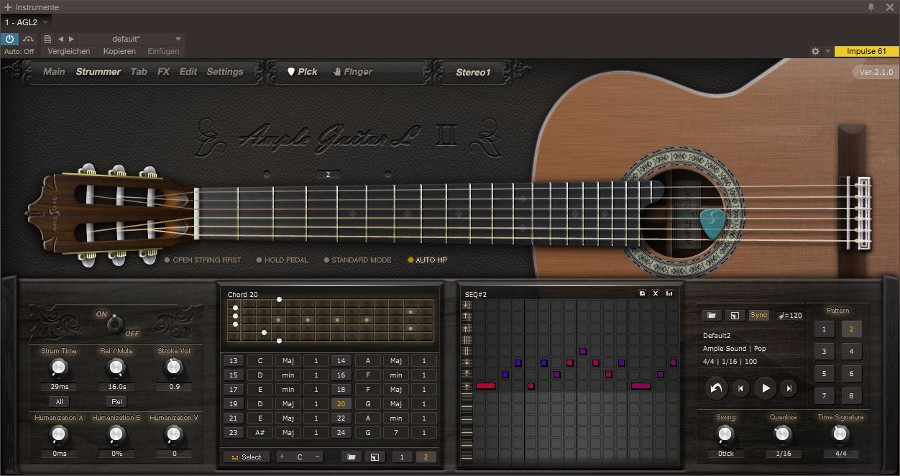This screenshot has height=476, width=900.
Task: Open the Tab page
Action: pyautogui.click(x=139, y=72)
